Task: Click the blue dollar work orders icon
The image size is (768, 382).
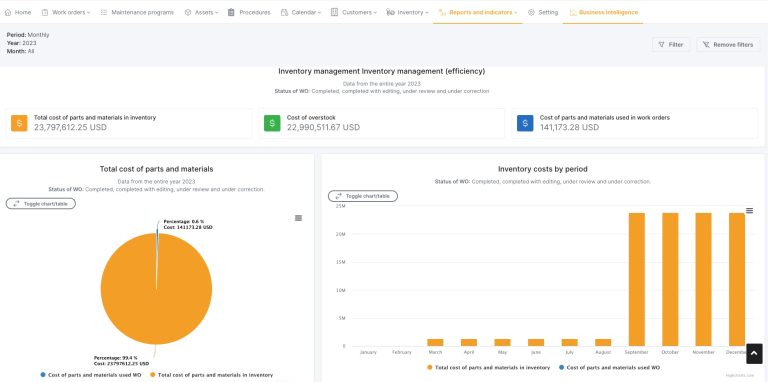Action: [x=525, y=123]
